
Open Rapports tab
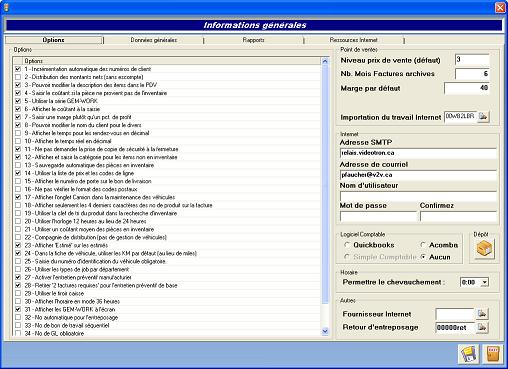point(254,40)
